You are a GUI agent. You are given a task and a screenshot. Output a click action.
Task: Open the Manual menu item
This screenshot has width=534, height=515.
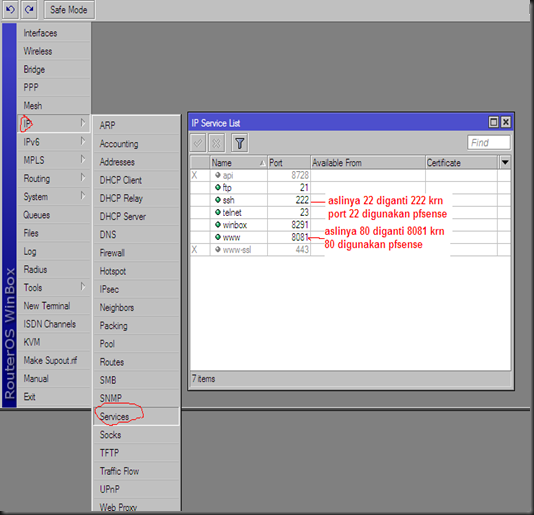point(54,379)
